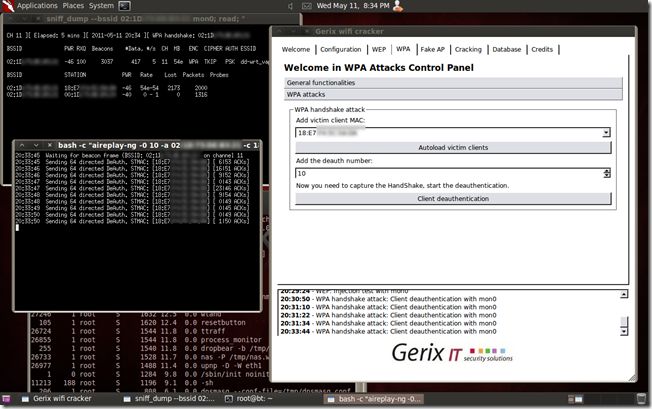This screenshot has width=652, height=409.
Task: Click the victim client MAC field
Action: coord(449,133)
